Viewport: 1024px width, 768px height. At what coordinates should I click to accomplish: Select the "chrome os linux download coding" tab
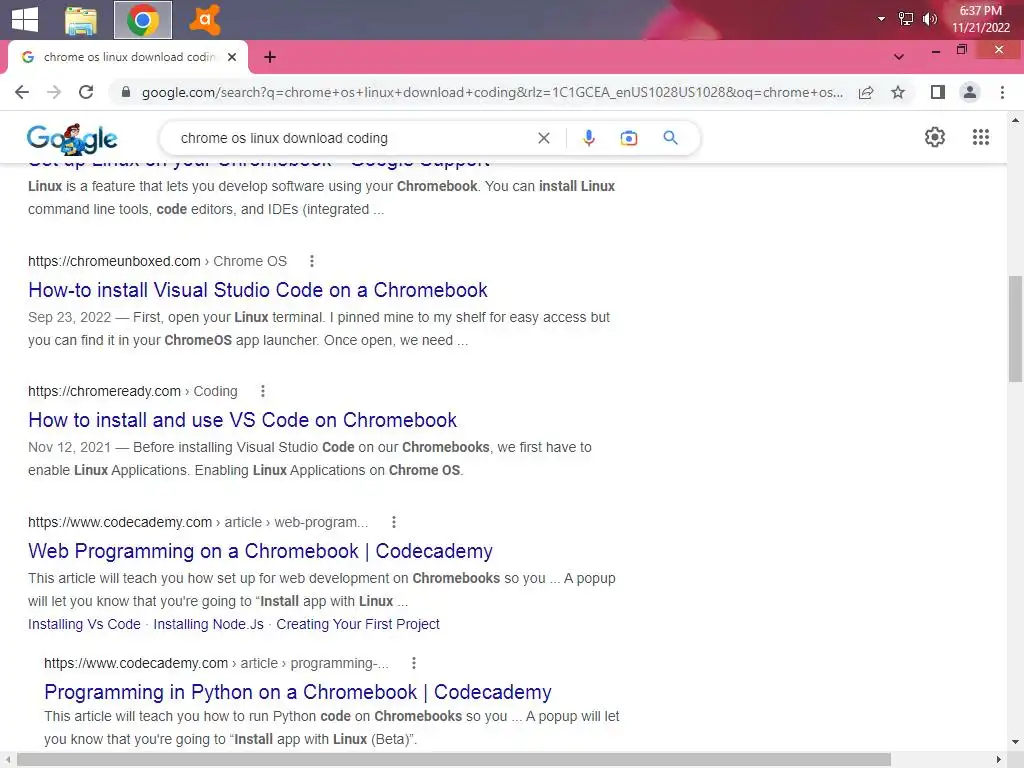(128, 57)
